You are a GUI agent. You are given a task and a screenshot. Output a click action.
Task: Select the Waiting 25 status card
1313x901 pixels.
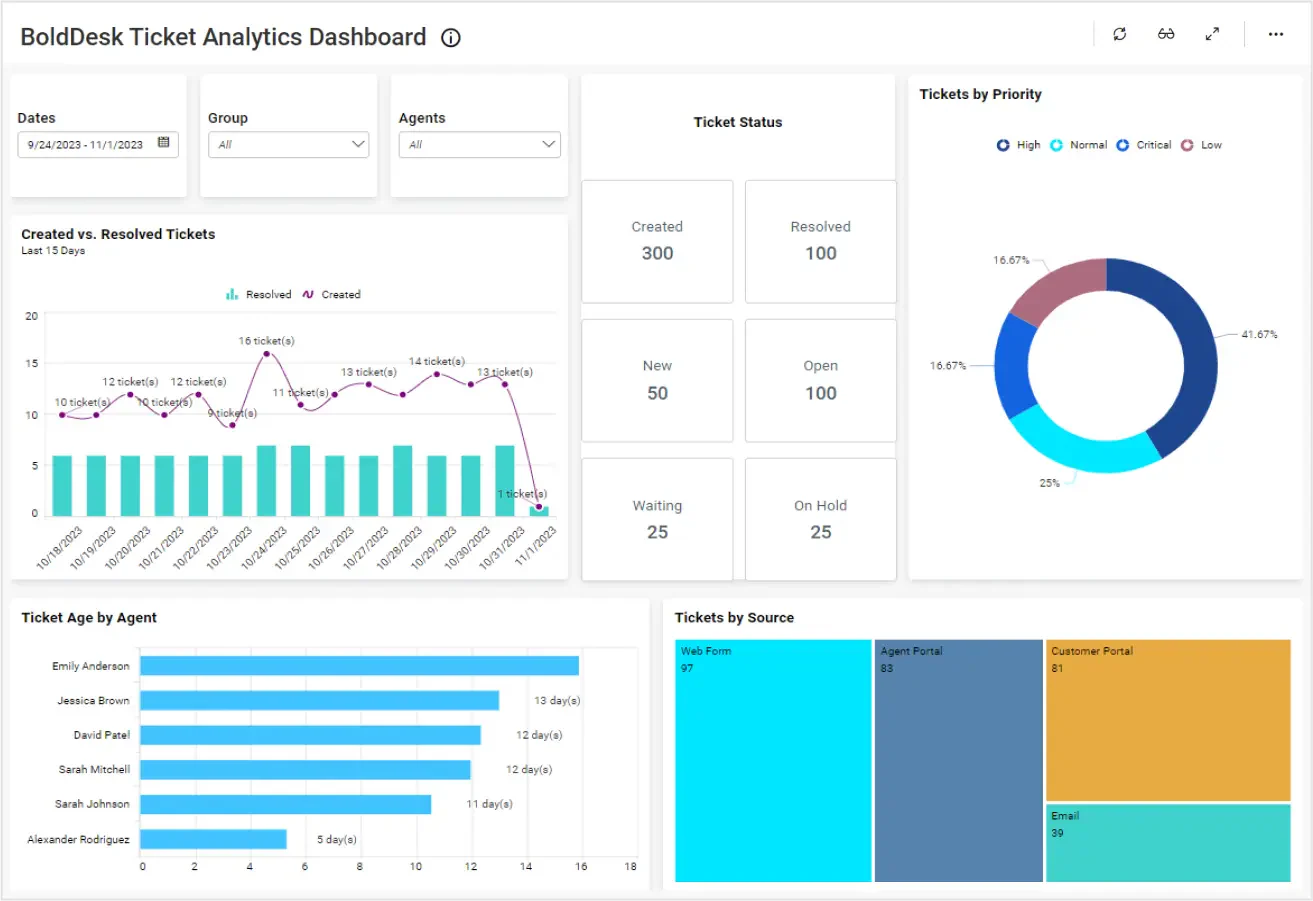pyautogui.click(x=657, y=520)
